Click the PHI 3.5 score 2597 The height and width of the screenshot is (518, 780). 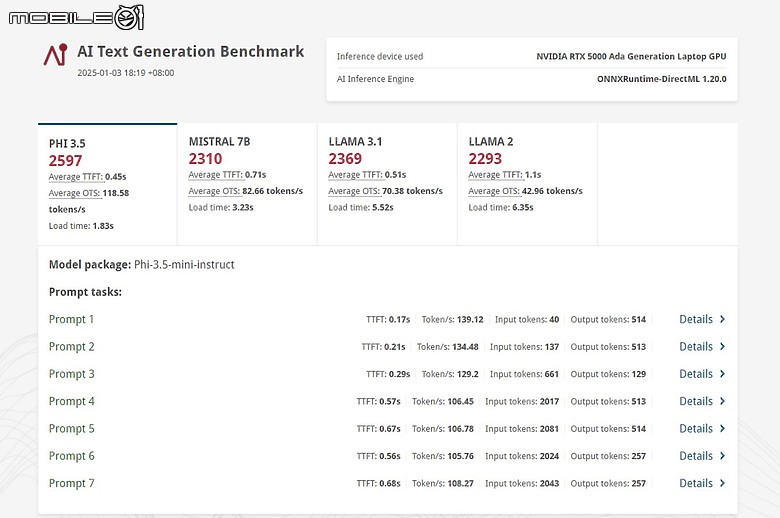(65, 161)
